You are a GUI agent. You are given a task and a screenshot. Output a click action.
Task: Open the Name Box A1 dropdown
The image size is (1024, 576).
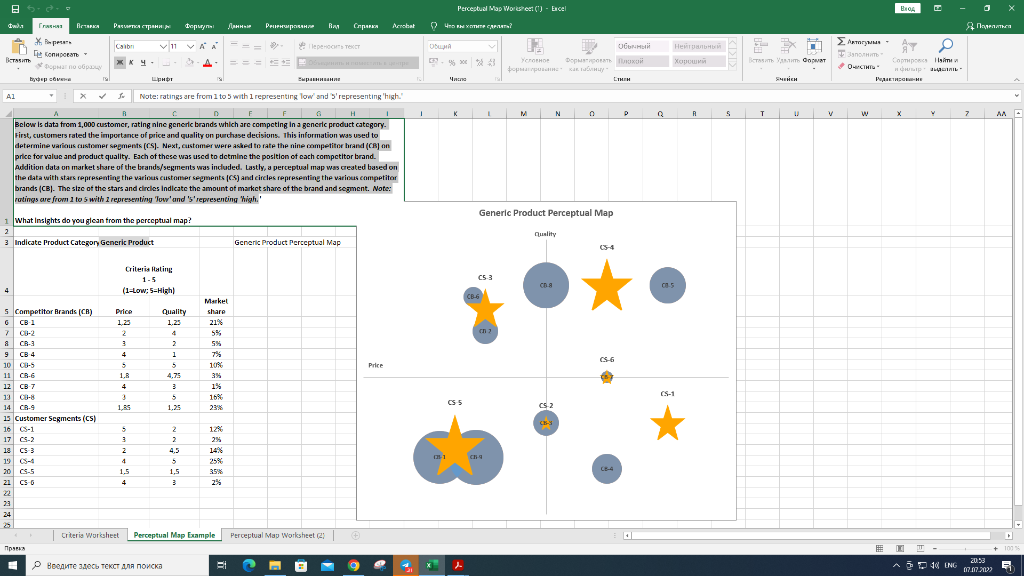coord(51,96)
